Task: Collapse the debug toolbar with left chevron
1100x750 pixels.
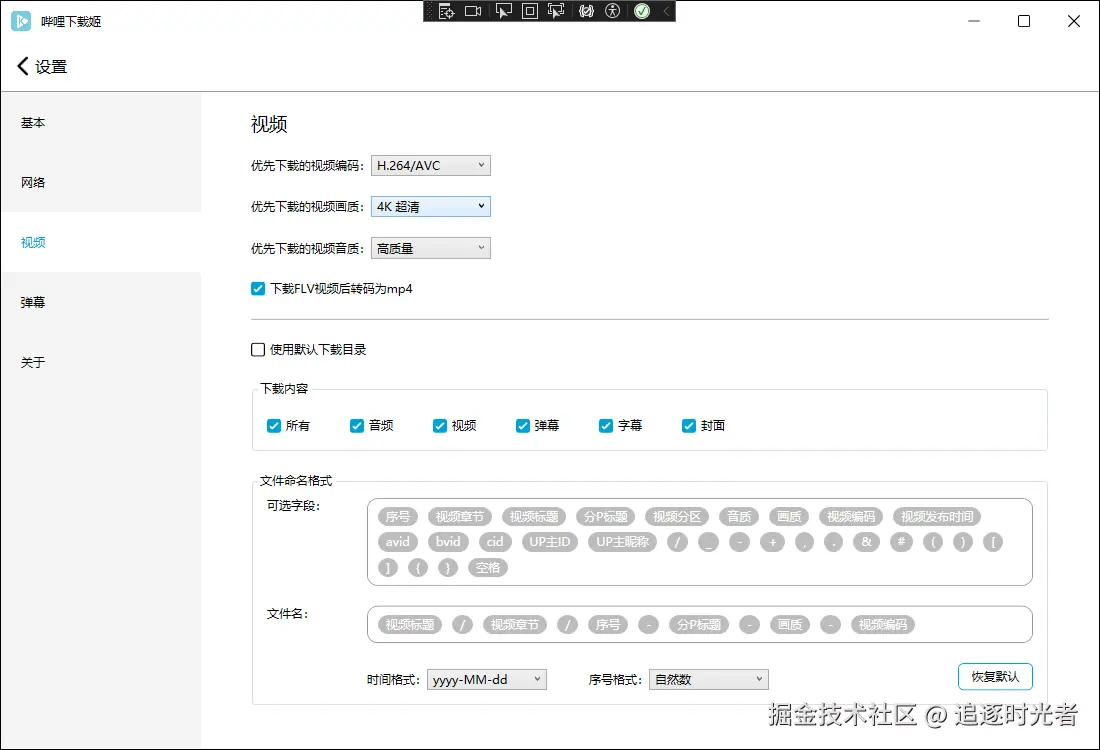Action: pyautogui.click(x=666, y=11)
